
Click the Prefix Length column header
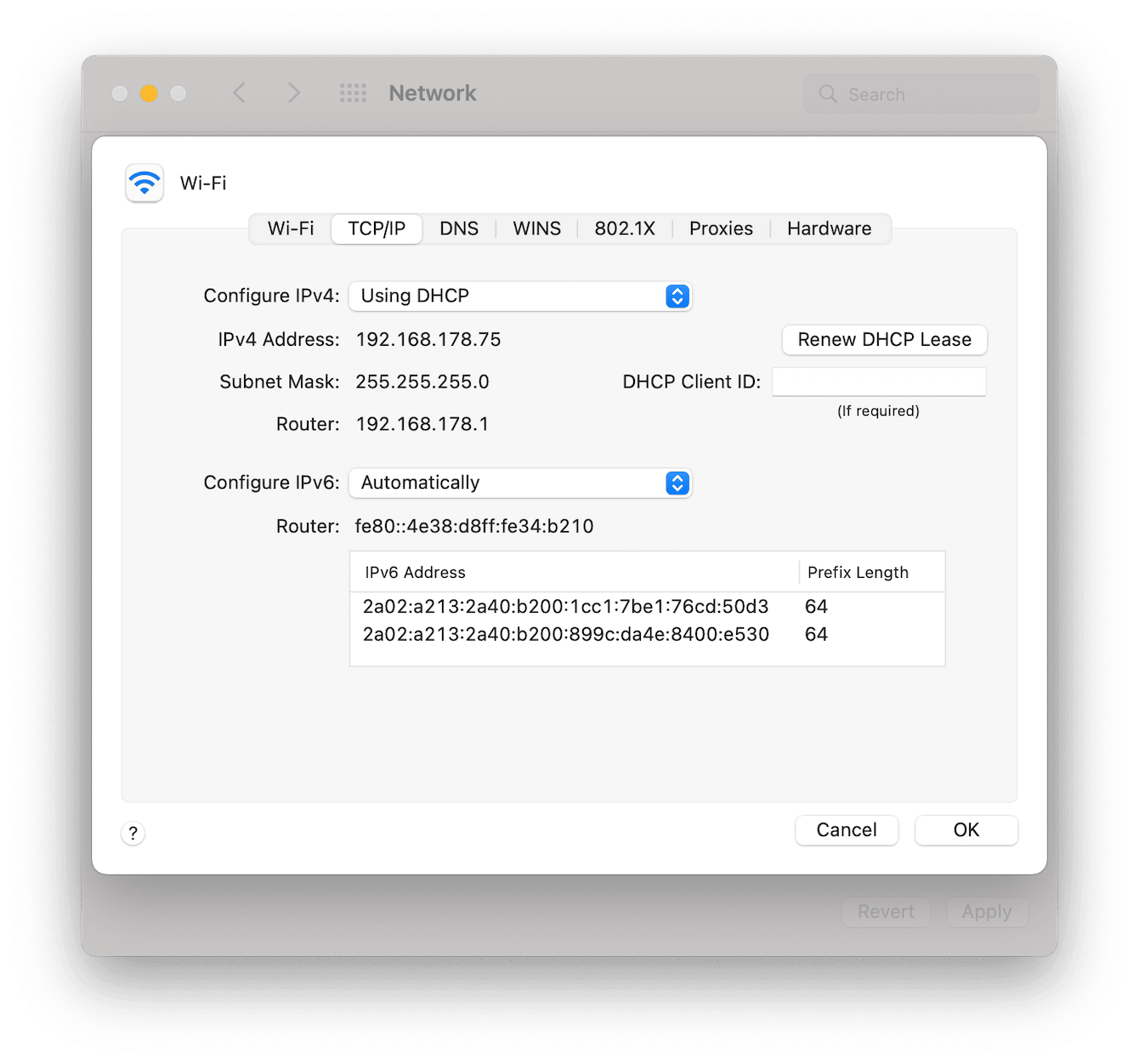858,572
